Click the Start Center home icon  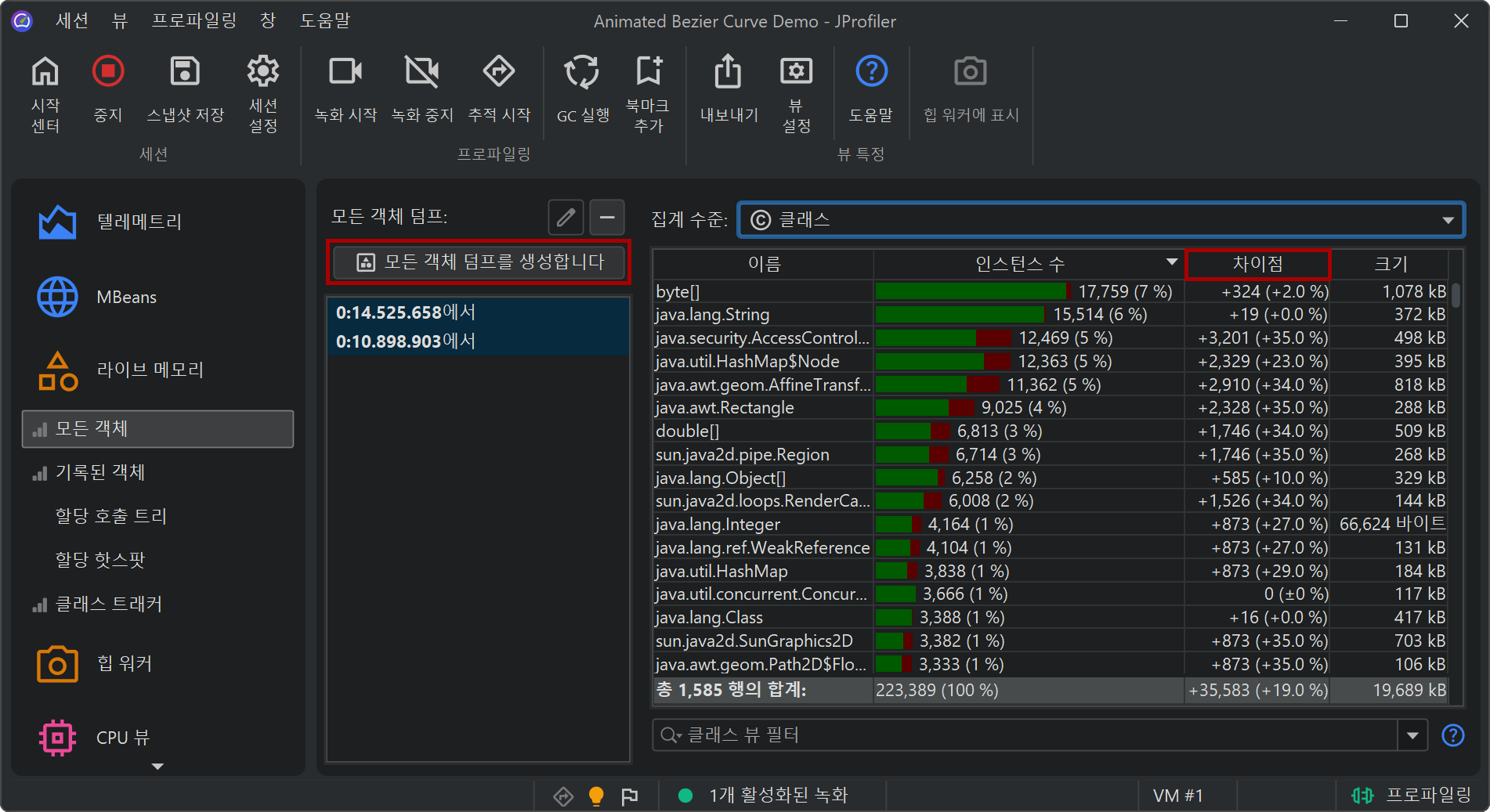coord(45,73)
